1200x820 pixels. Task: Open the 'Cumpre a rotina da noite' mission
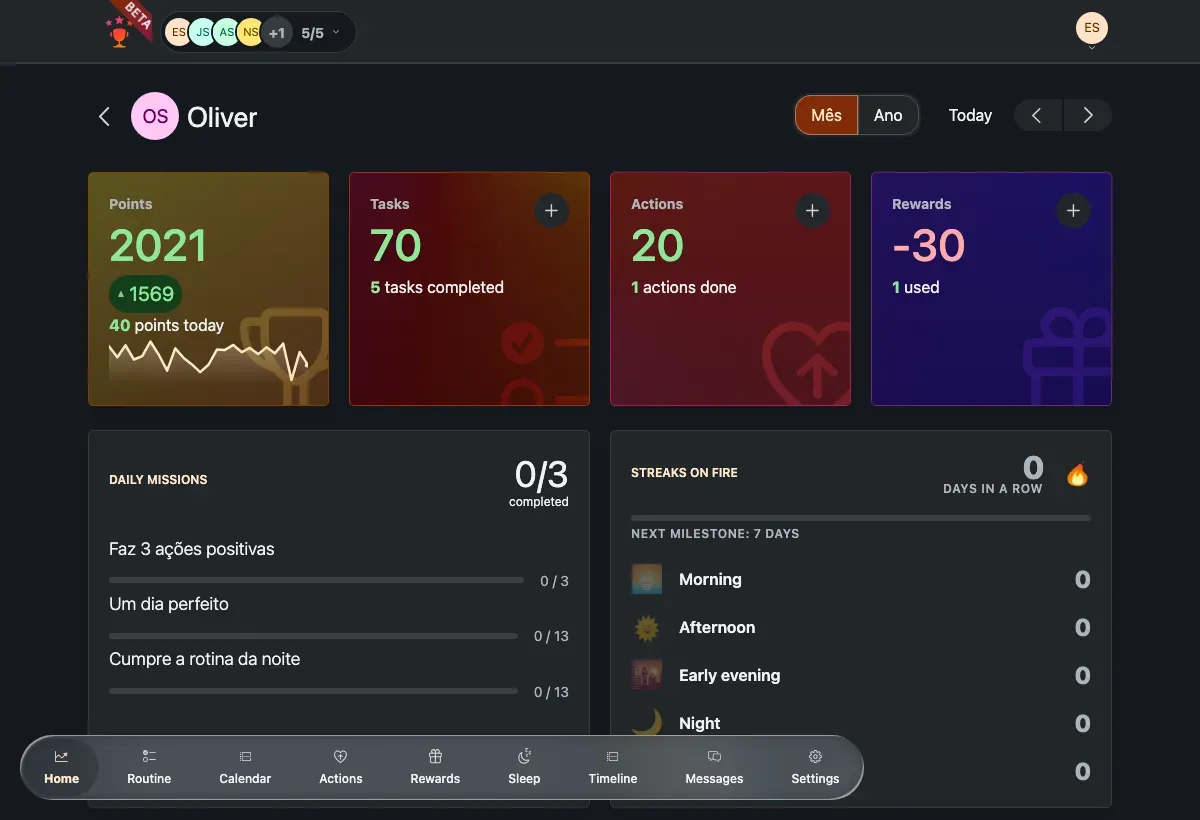(x=204, y=659)
